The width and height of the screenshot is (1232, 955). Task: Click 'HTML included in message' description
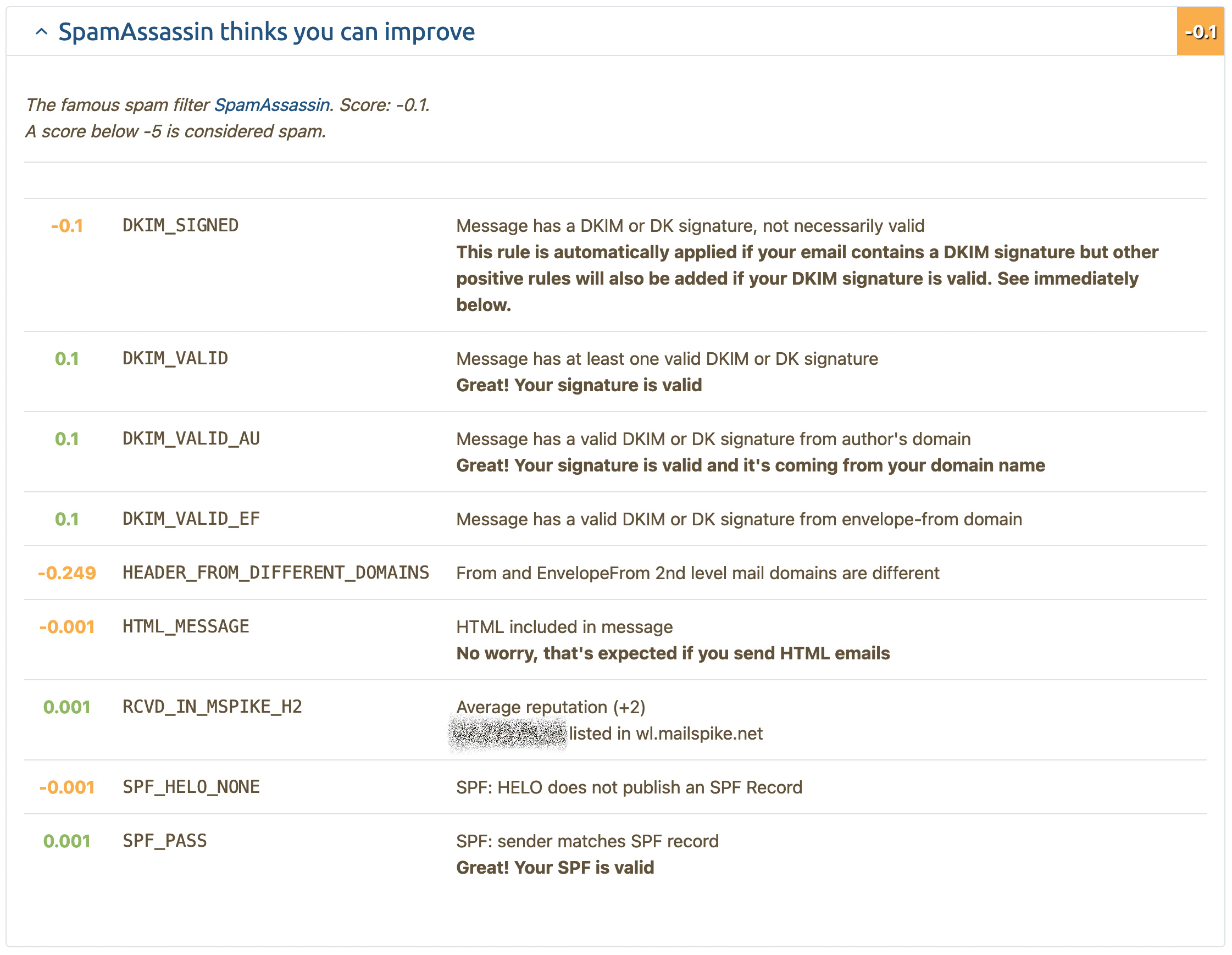coord(565,628)
